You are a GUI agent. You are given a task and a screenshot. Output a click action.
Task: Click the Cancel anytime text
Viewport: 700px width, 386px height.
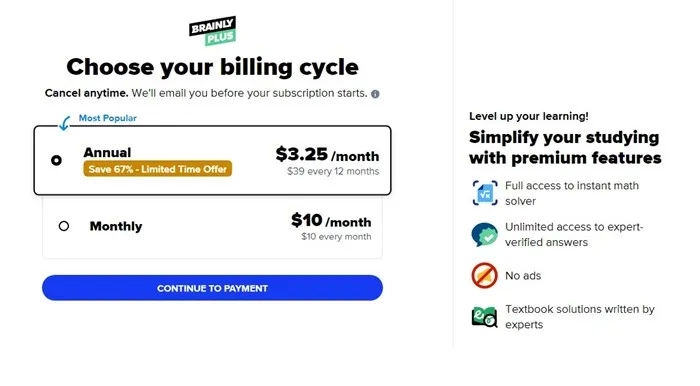[x=86, y=93]
